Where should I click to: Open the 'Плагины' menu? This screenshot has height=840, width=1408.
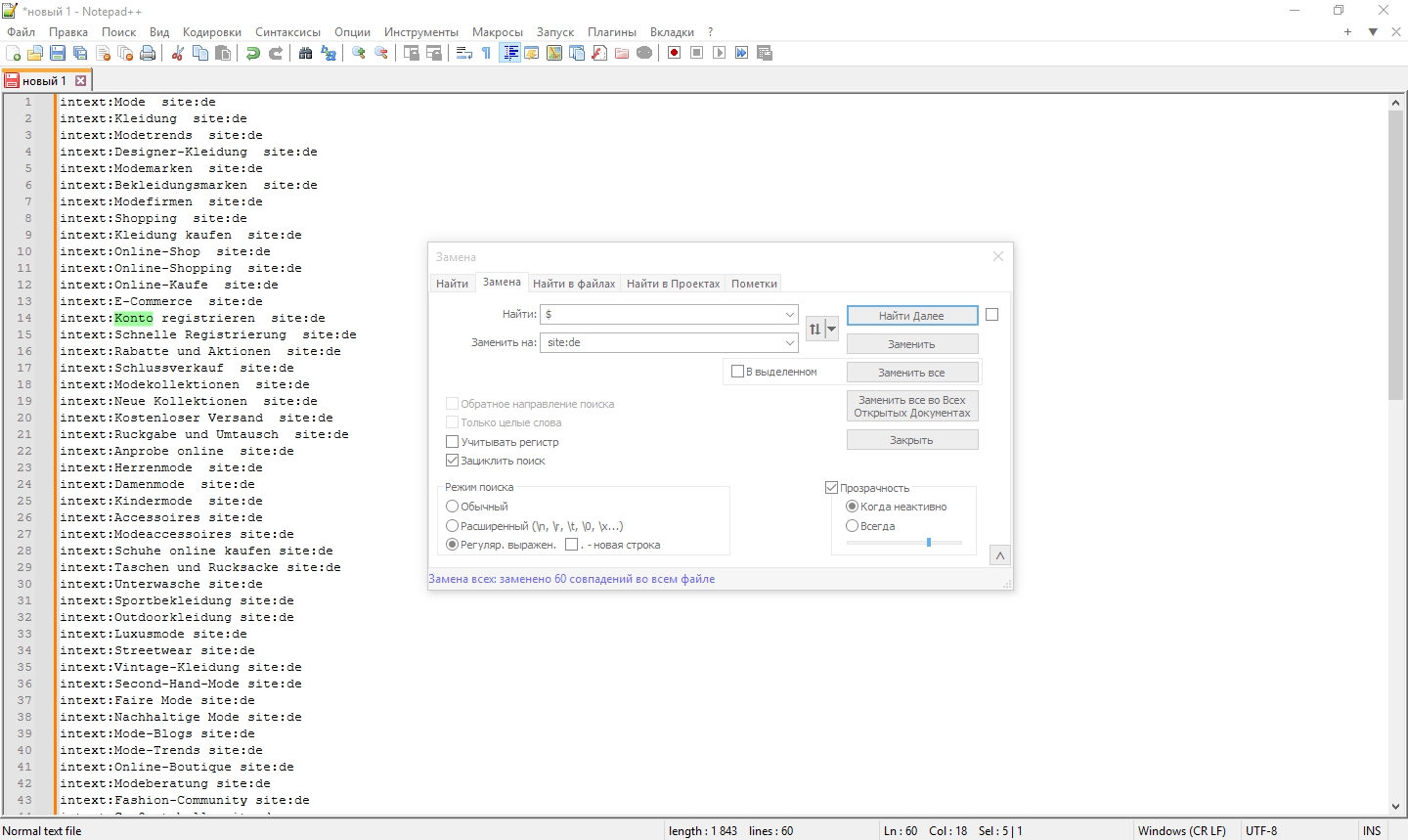(x=612, y=32)
